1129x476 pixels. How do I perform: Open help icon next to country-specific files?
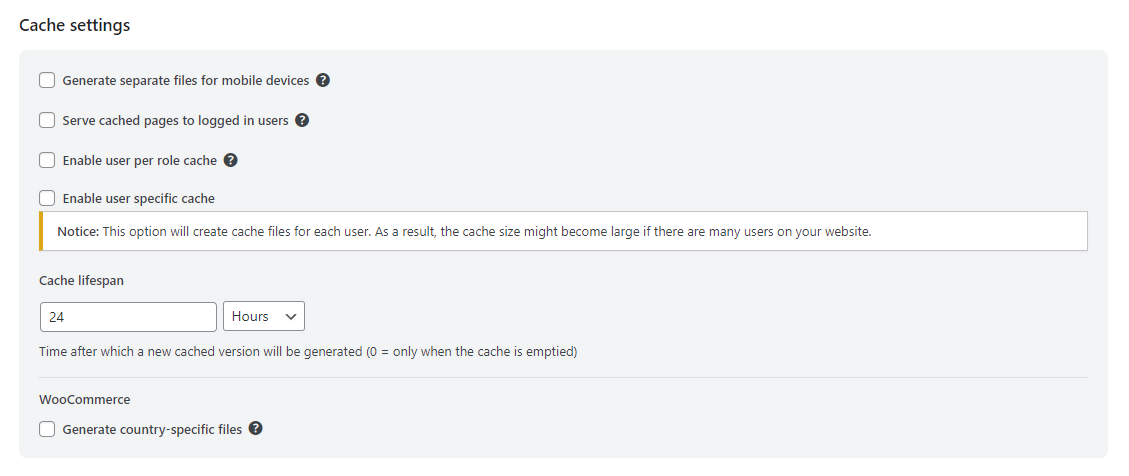click(x=255, y=429)
